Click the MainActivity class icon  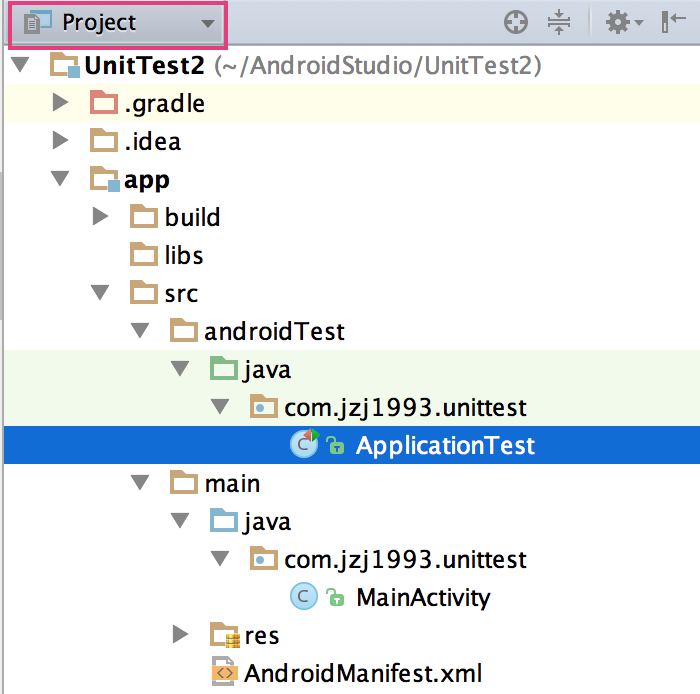click(304, 596)
